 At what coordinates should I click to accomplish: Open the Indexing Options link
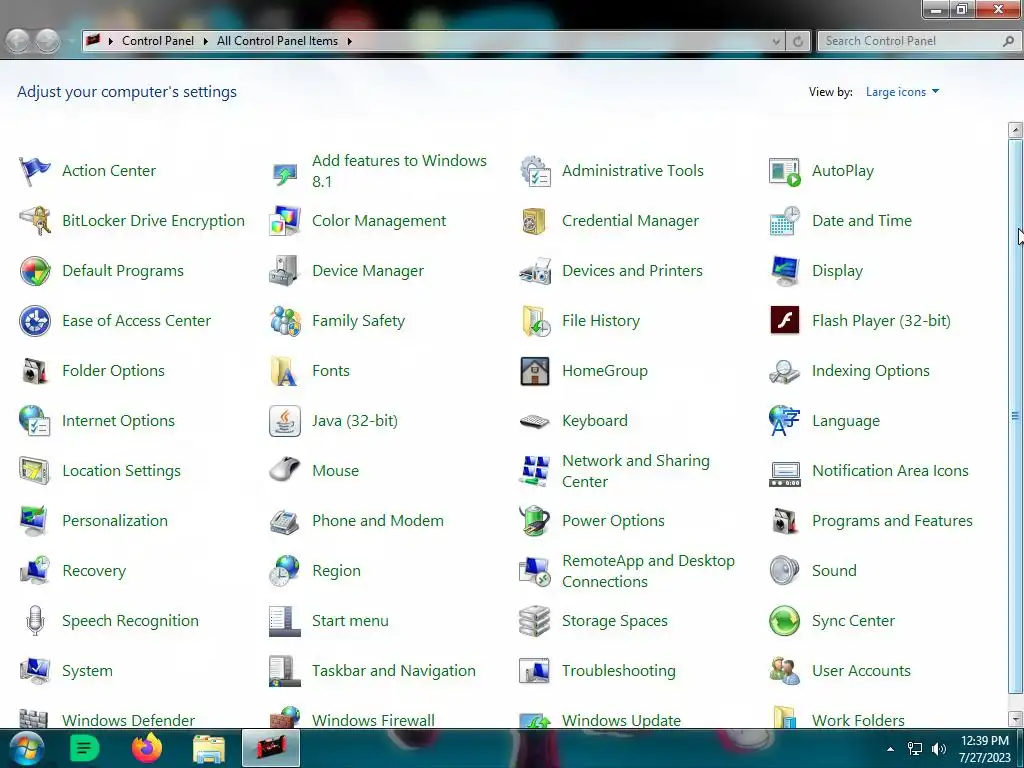871,371
